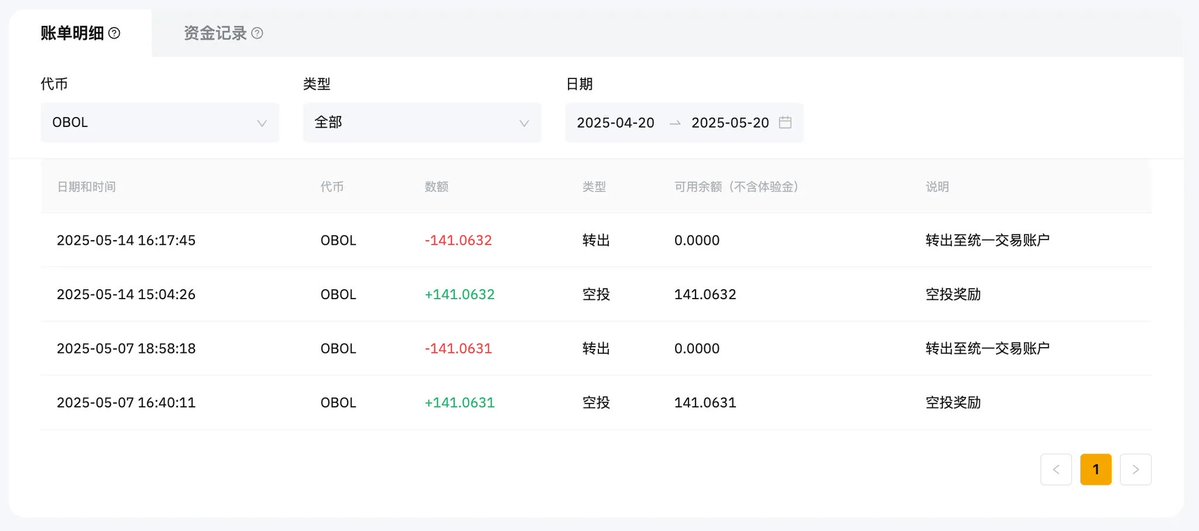Click help icon next to 账单明细

(x=114, y=34)
